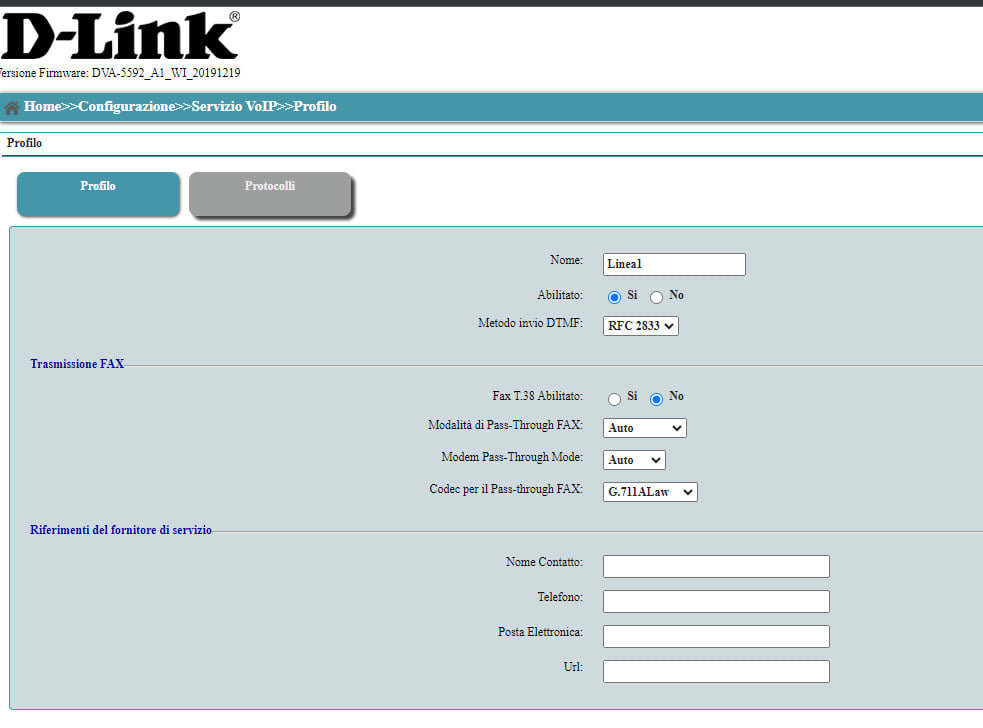
Task: Click the home icon in breadcrumb
Action: (12, 107)
